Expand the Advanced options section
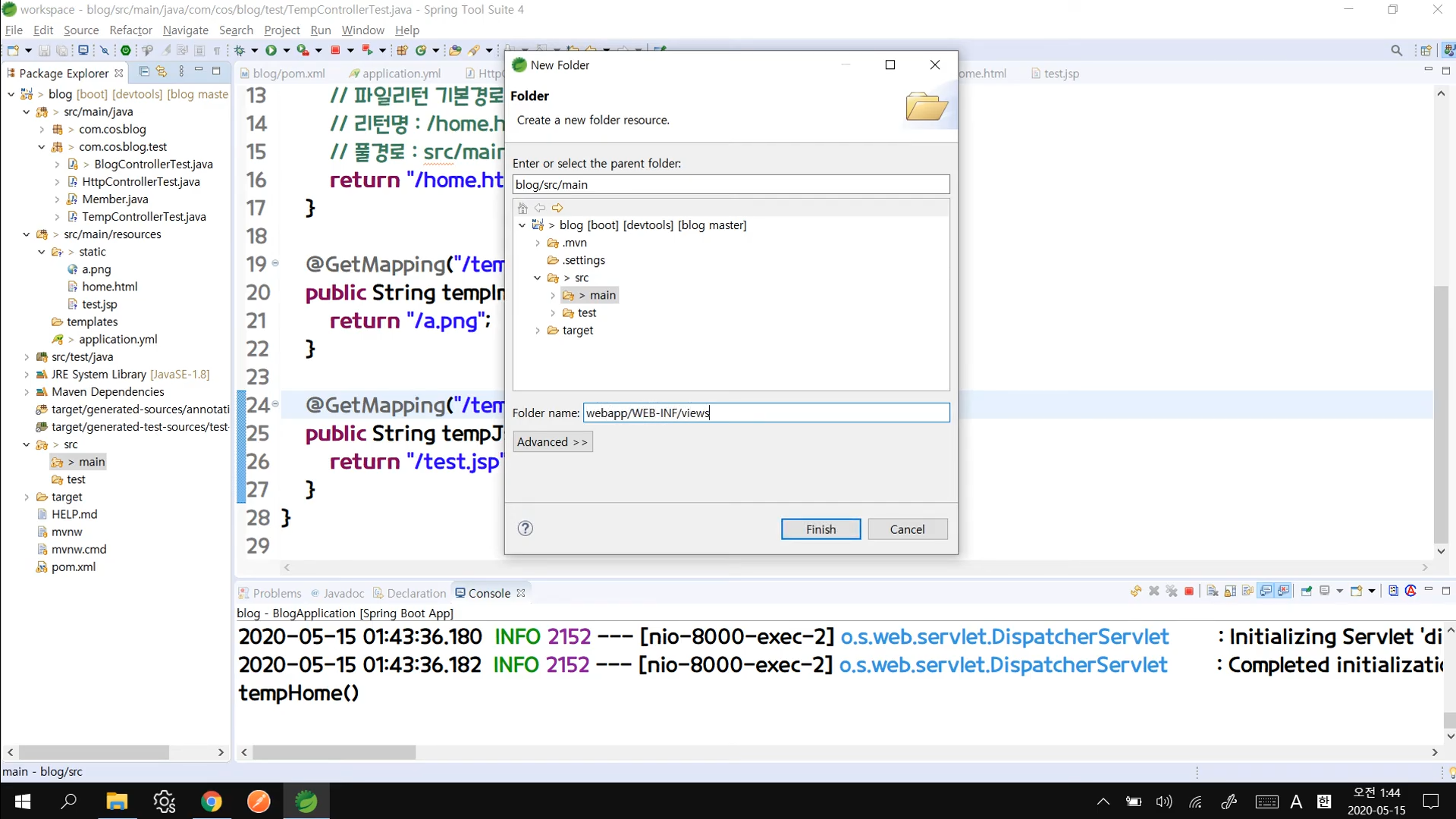The width and height of the screenshot is (1456, 819). pyautogui.click(x=552, y=442)
